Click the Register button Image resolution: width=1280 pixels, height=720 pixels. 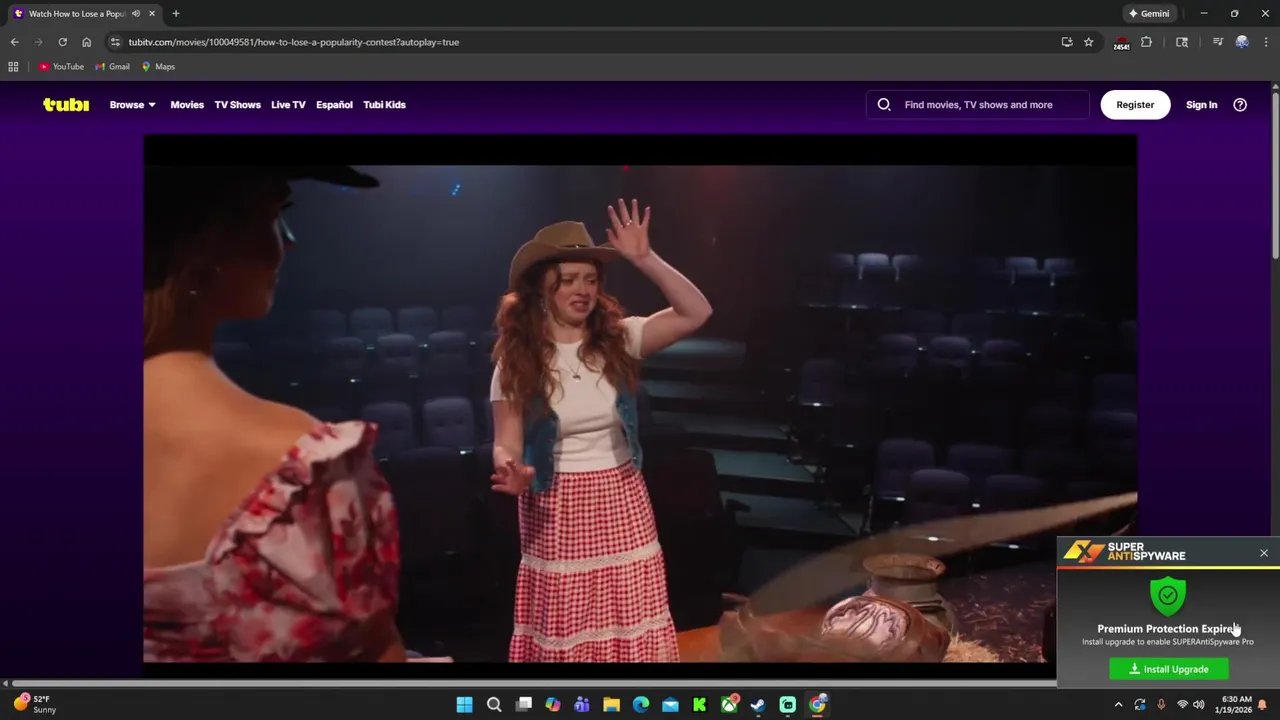1135,104
